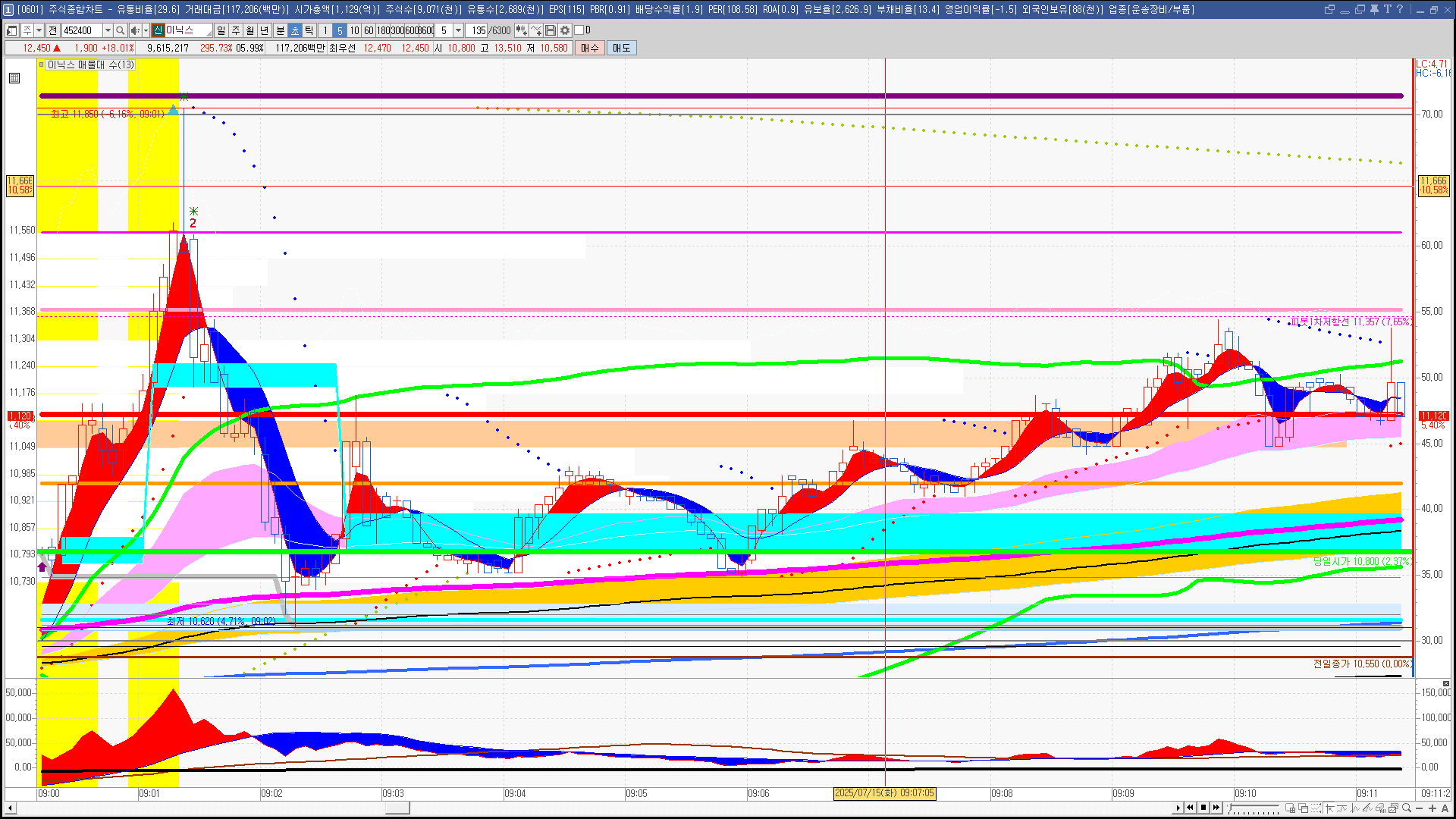Click the speaker sound icon
This screenshot has height=819, width=1456.
click(135, 30)
